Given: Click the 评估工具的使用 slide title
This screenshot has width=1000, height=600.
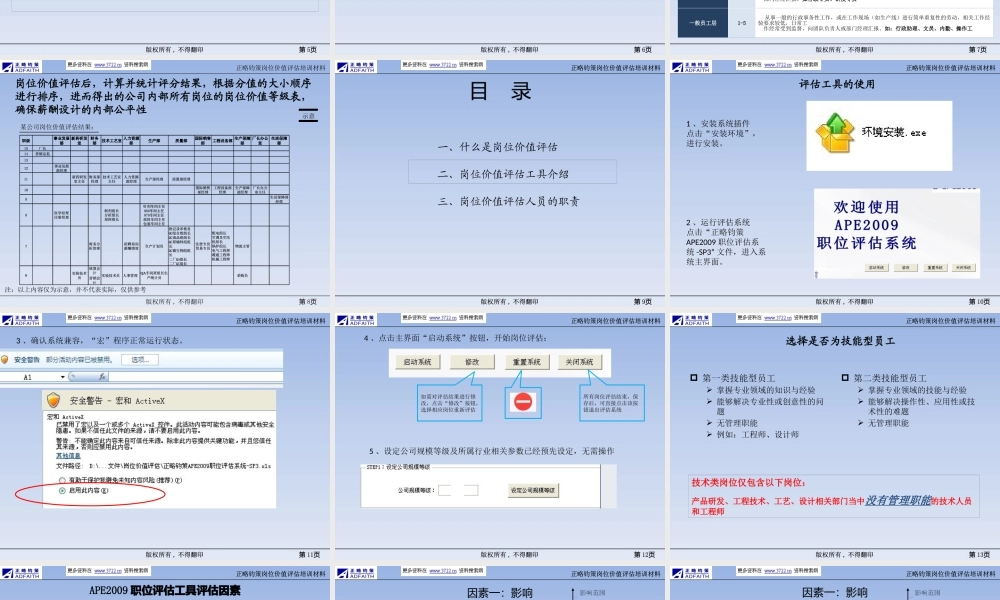Looking at the screenshot, I should (x=837, y=84).
